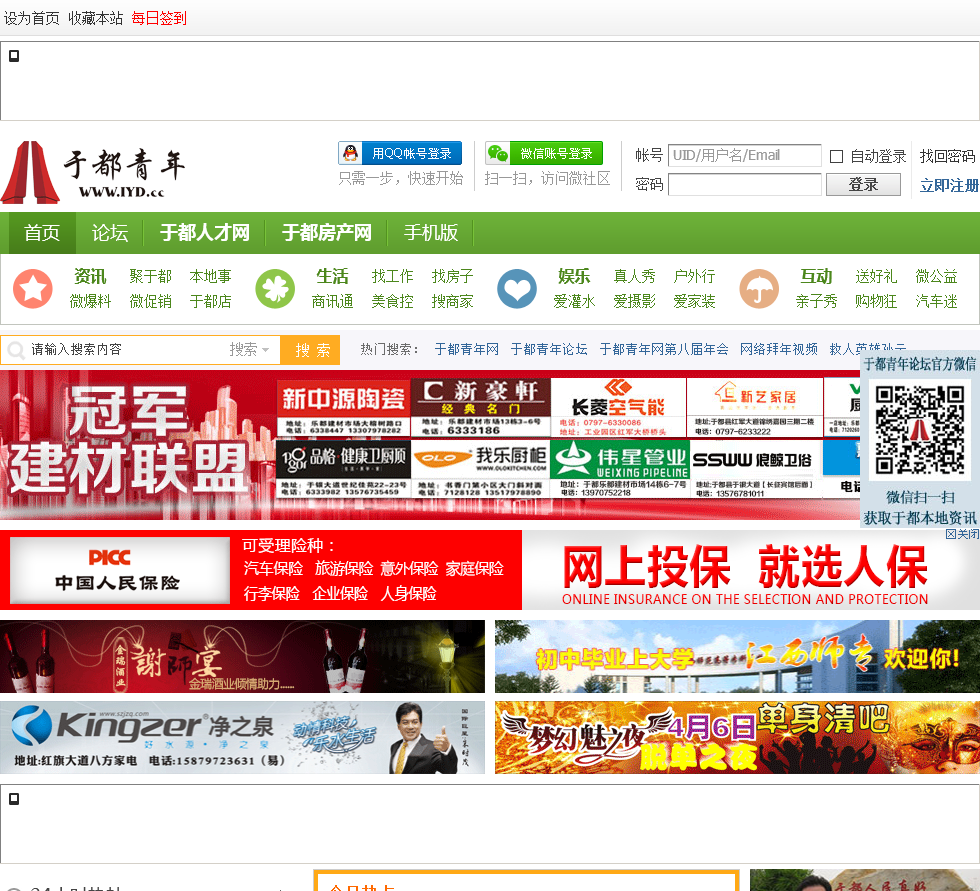Click the 找回密码 link

tap(948, 156)
